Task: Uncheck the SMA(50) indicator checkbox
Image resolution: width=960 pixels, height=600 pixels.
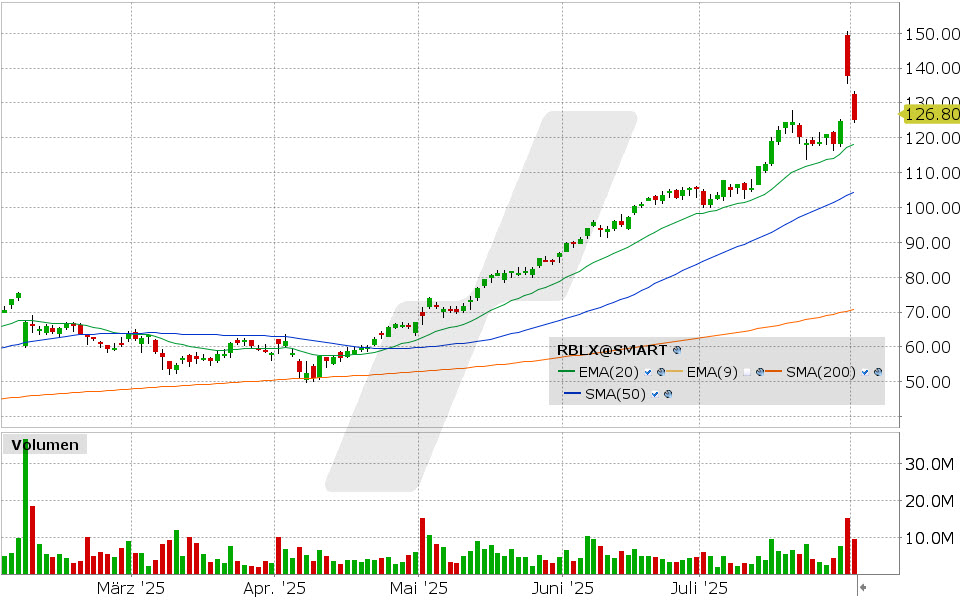Action: 654,394
